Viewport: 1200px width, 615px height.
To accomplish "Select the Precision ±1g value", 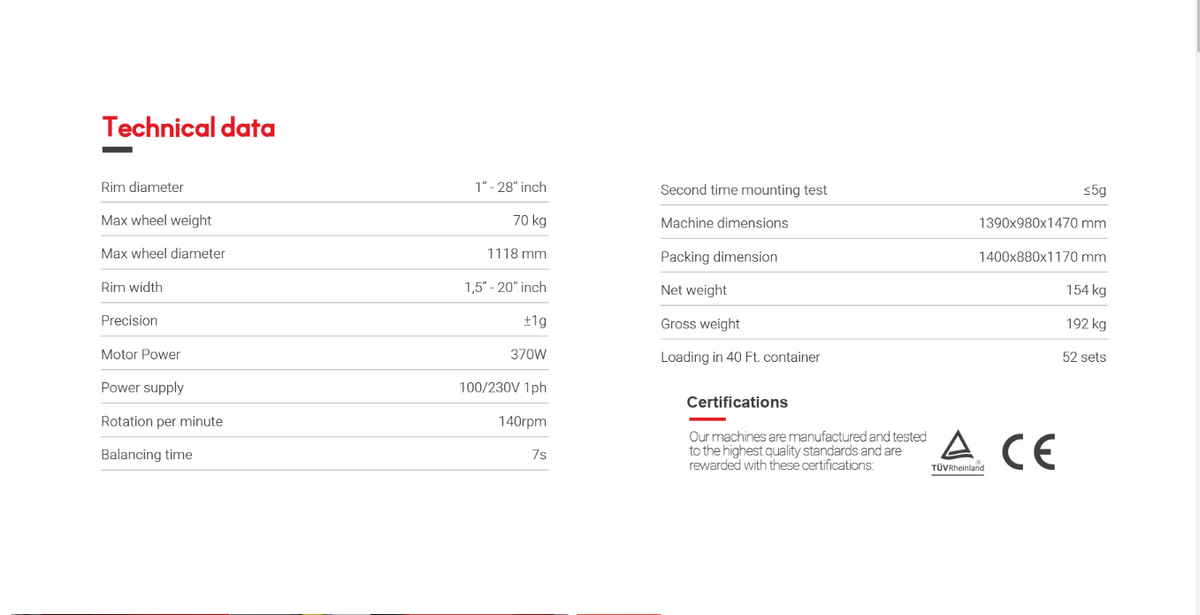I will point(535,321).
